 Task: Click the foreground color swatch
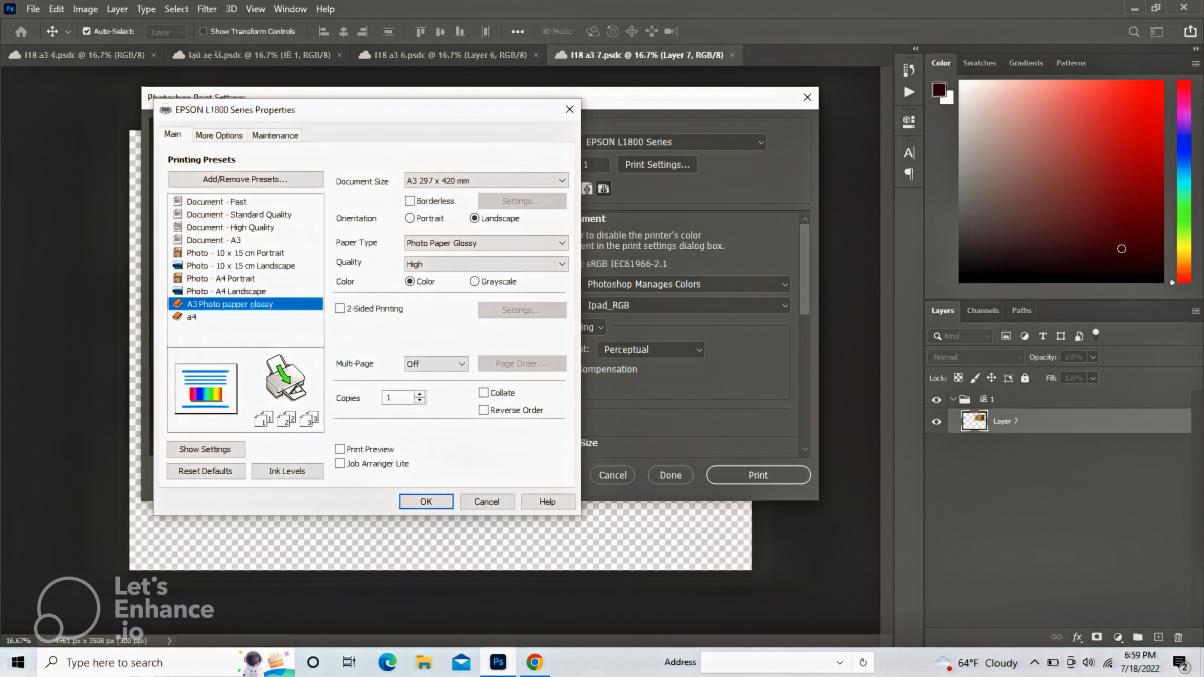(x=939, y=90)
